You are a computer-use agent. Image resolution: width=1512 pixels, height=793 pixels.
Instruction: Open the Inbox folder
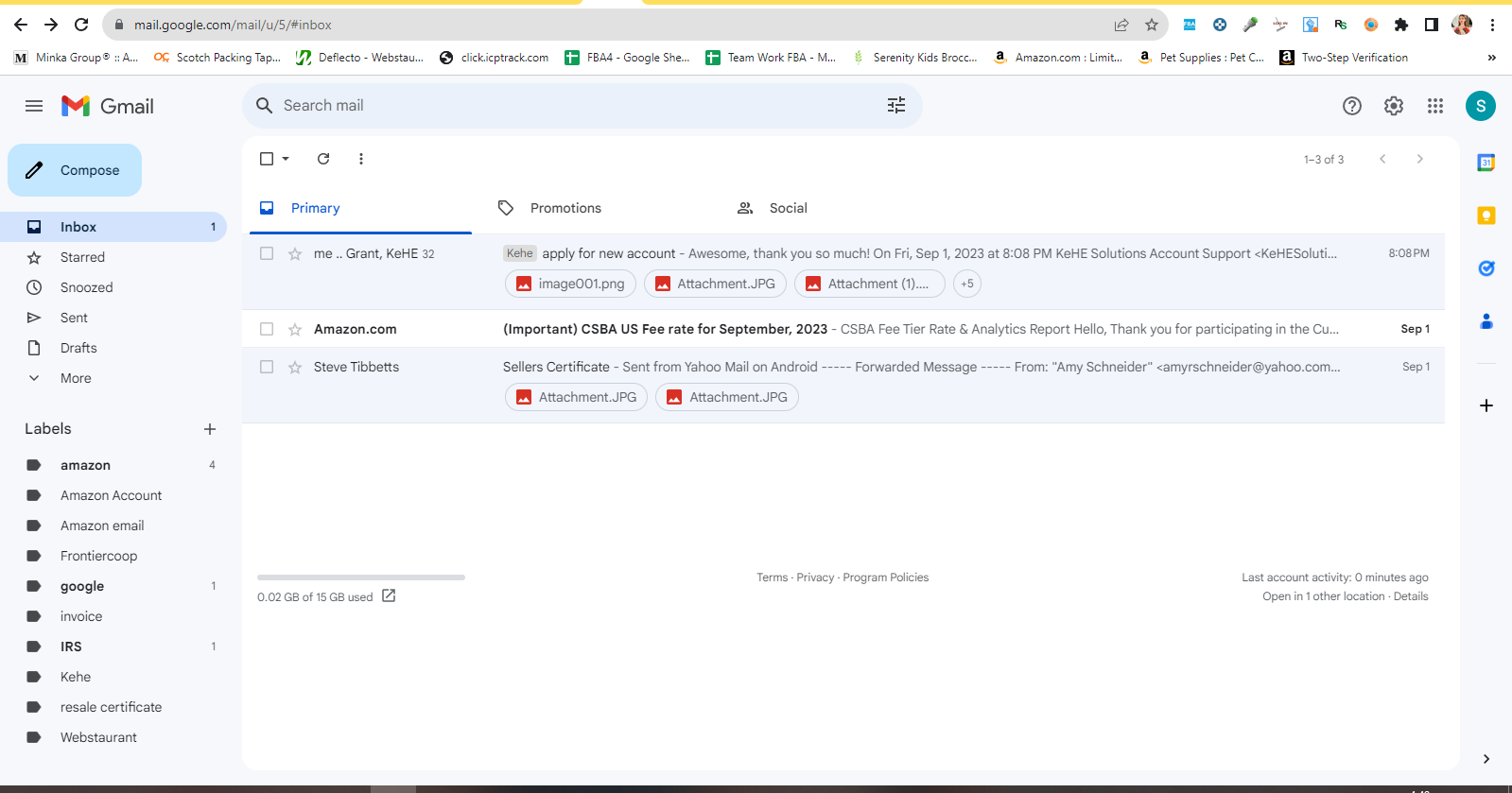[x=113, y=227]
